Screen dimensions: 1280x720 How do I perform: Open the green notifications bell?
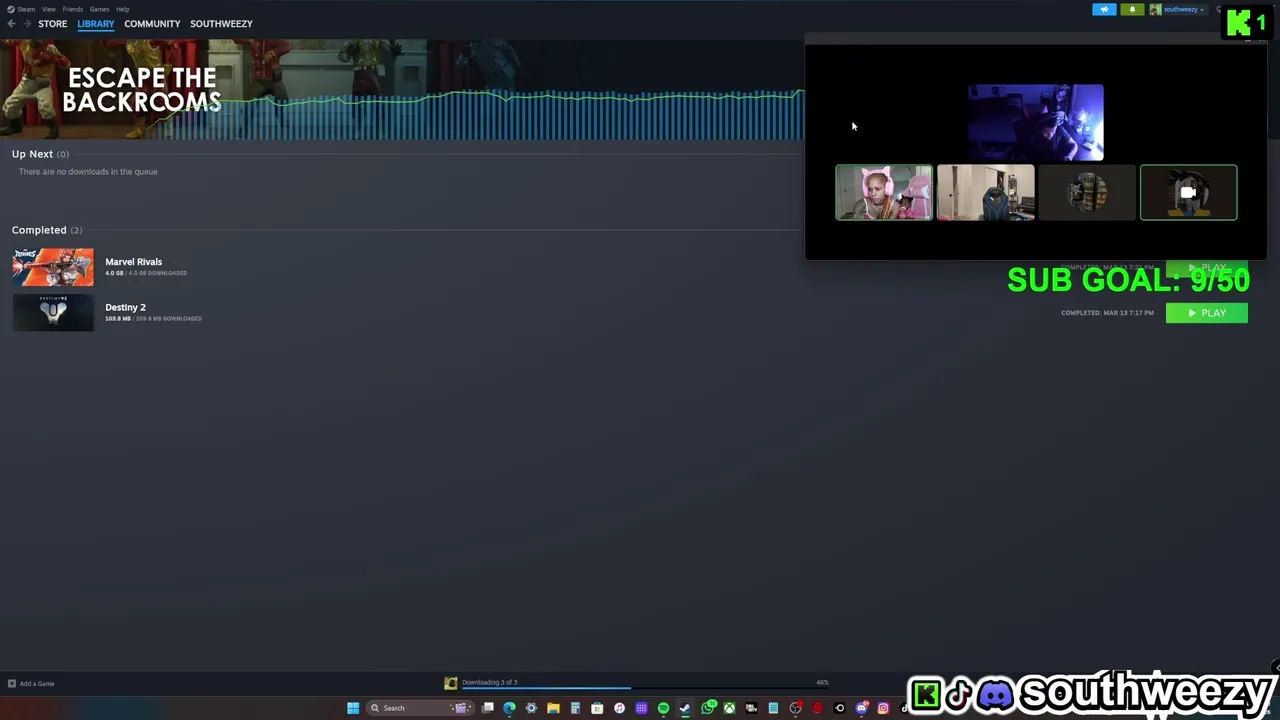pos(1132,9)
